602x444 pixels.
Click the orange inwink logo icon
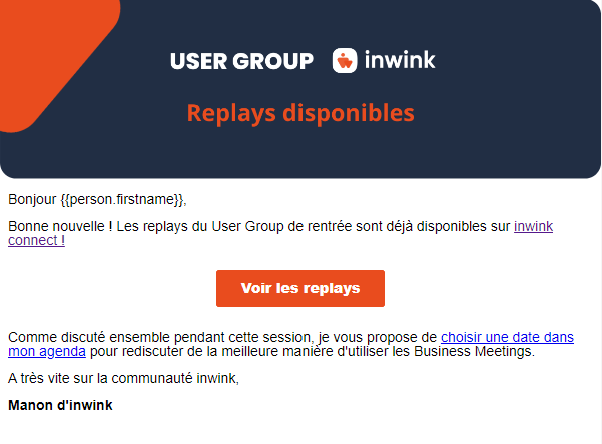coord(344,60)
